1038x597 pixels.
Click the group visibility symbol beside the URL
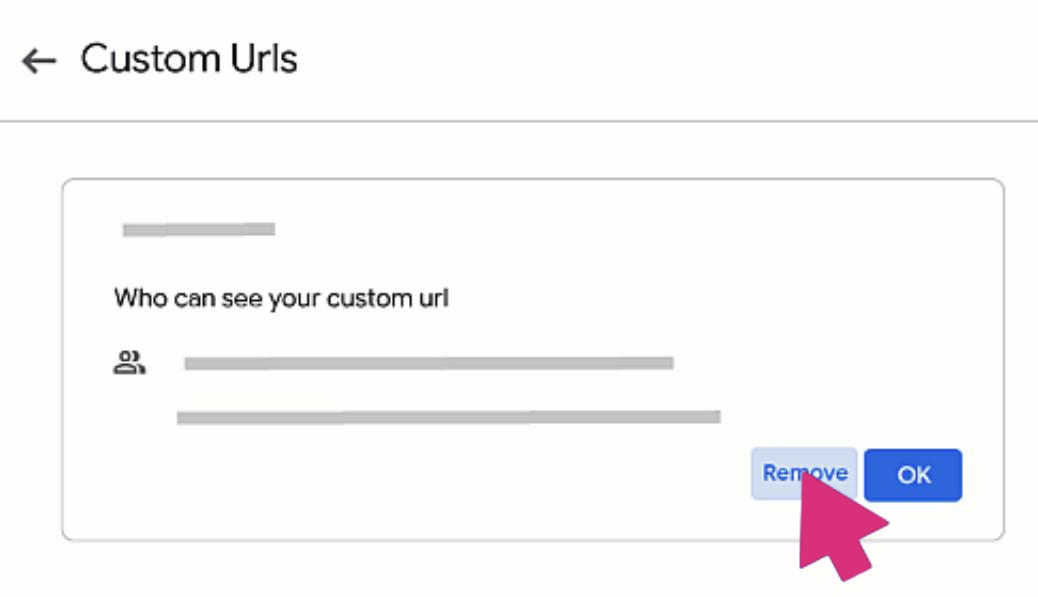click(128, 361)
